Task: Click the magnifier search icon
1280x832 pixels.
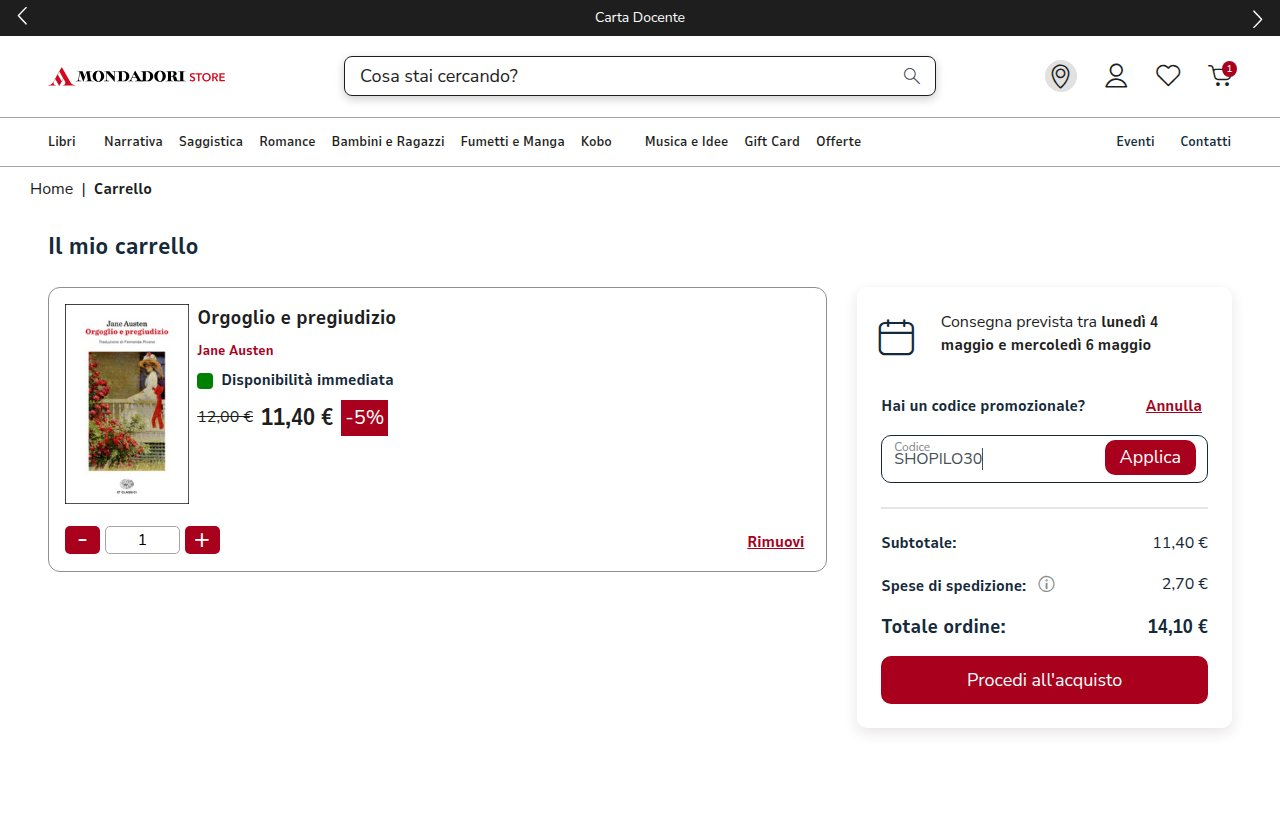Action: click(911, 76)
